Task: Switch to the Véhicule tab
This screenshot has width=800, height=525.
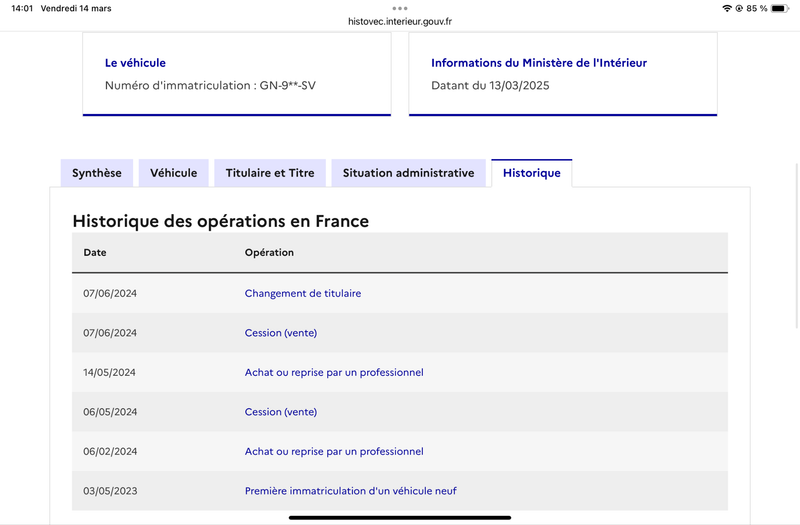Action: pyautogui.click(x=173, y=173)
